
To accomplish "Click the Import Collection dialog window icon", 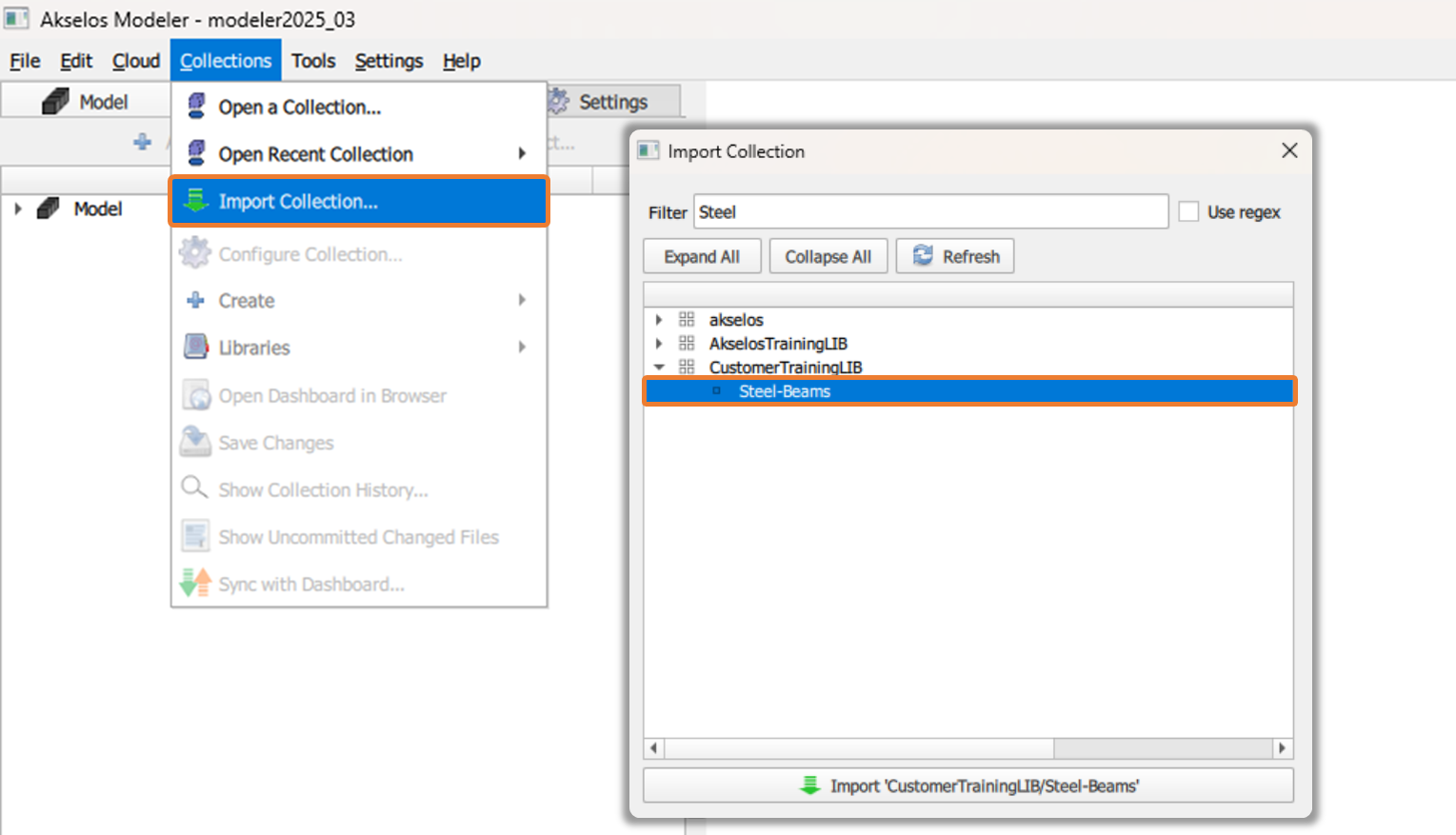I will pyautogui.click(x=648, y=150).
